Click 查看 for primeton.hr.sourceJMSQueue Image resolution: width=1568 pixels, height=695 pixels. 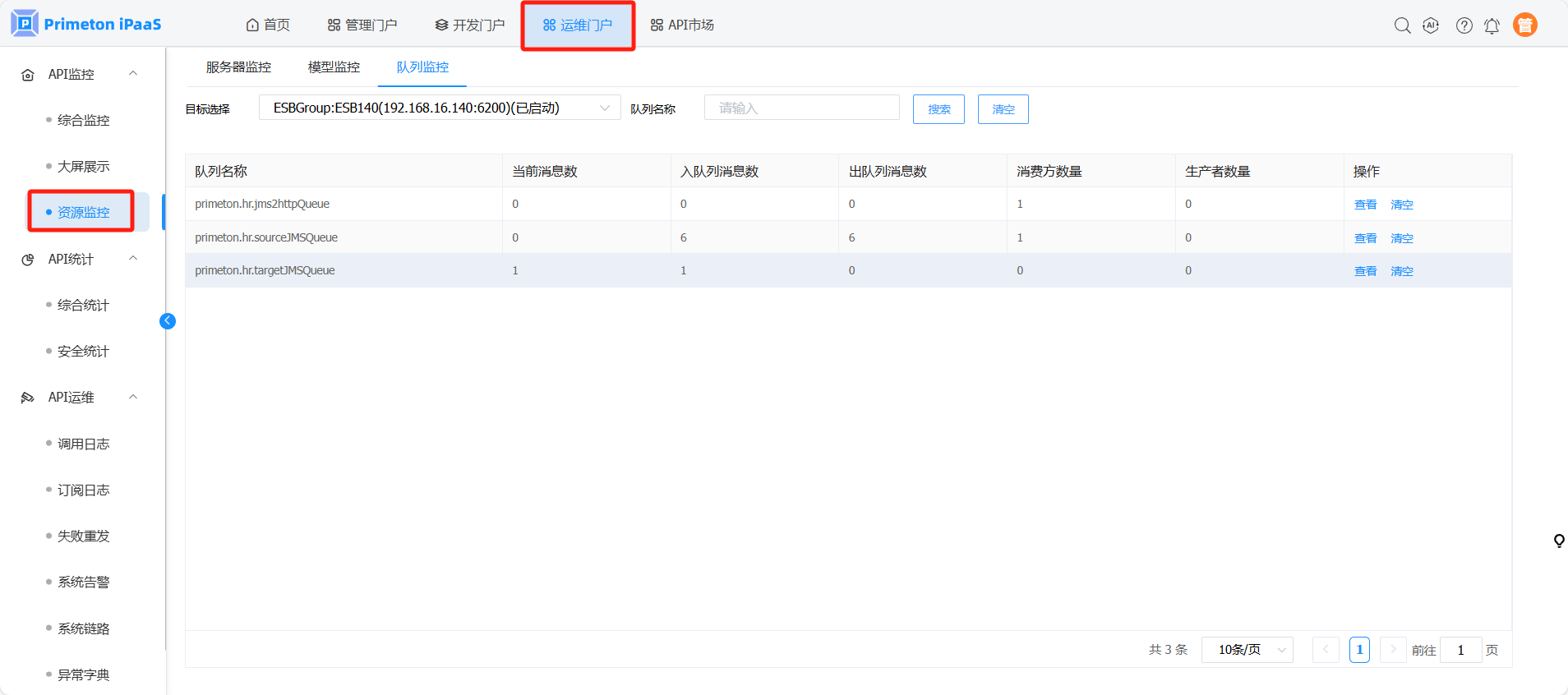pyautogui.click(x=1365, y=238)
